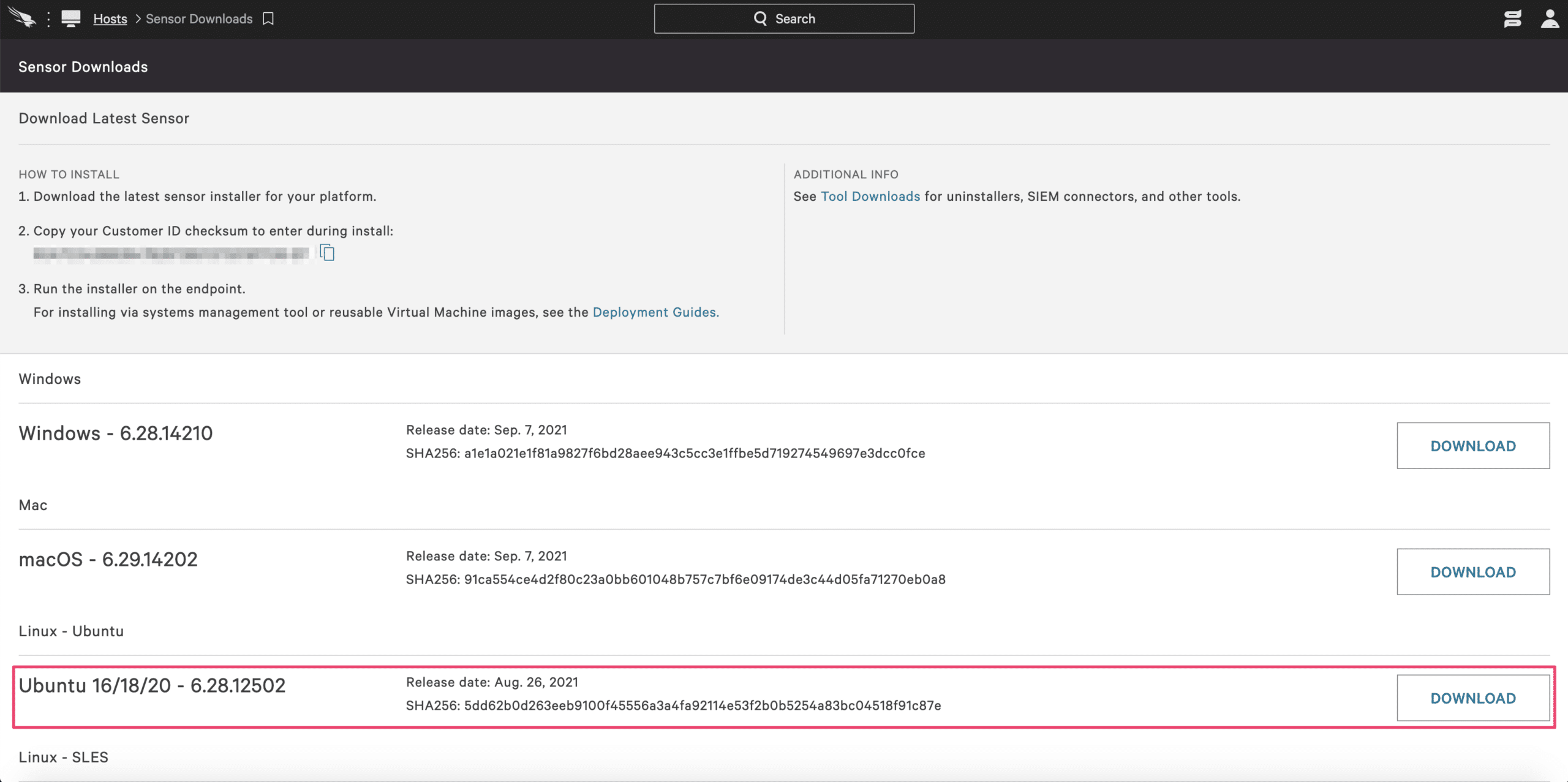Open the Tool Downloads link
This screenshot has height=782, width=1568.
click(x=870, y=197)
